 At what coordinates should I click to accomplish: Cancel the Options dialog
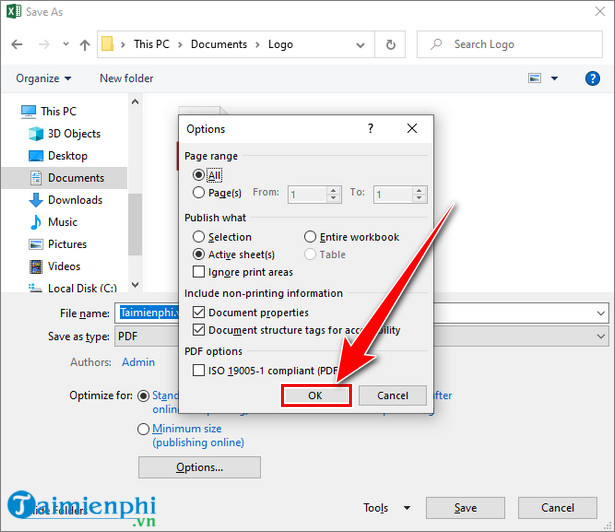[x=393, y=395]
